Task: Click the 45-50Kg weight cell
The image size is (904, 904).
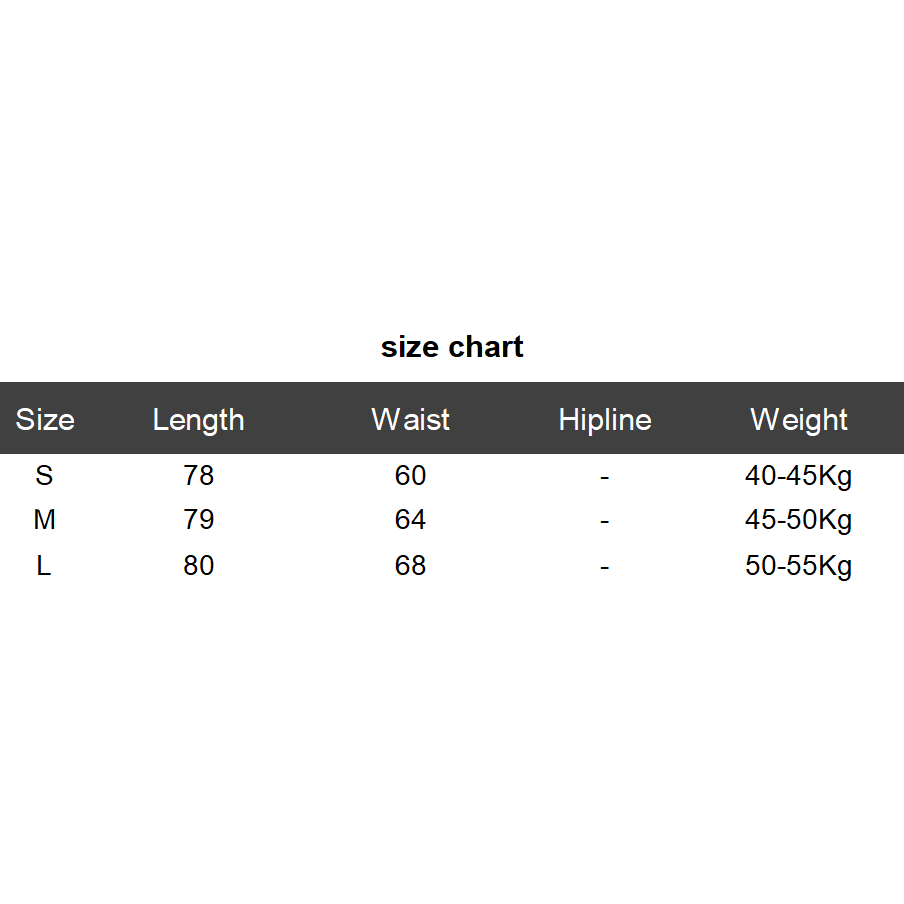Action: pos(798,521)
